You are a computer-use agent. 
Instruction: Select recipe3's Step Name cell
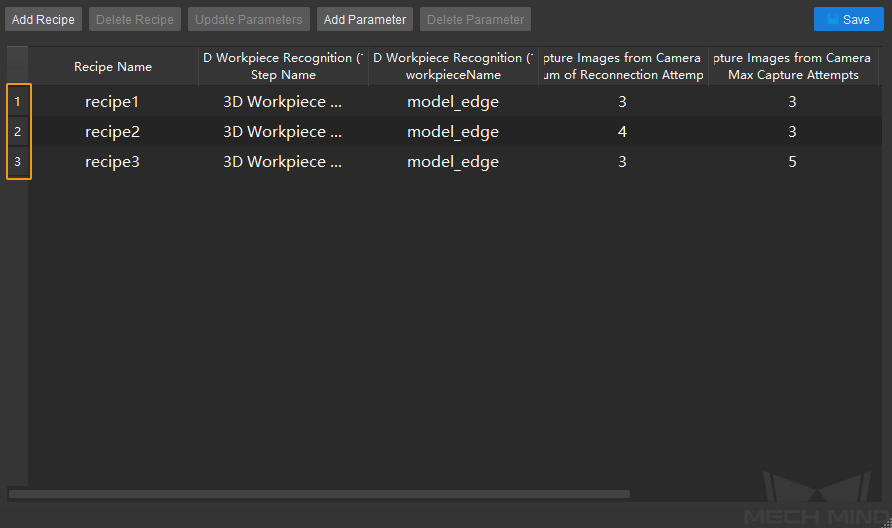pyautogui.click(x=283, y=162)
